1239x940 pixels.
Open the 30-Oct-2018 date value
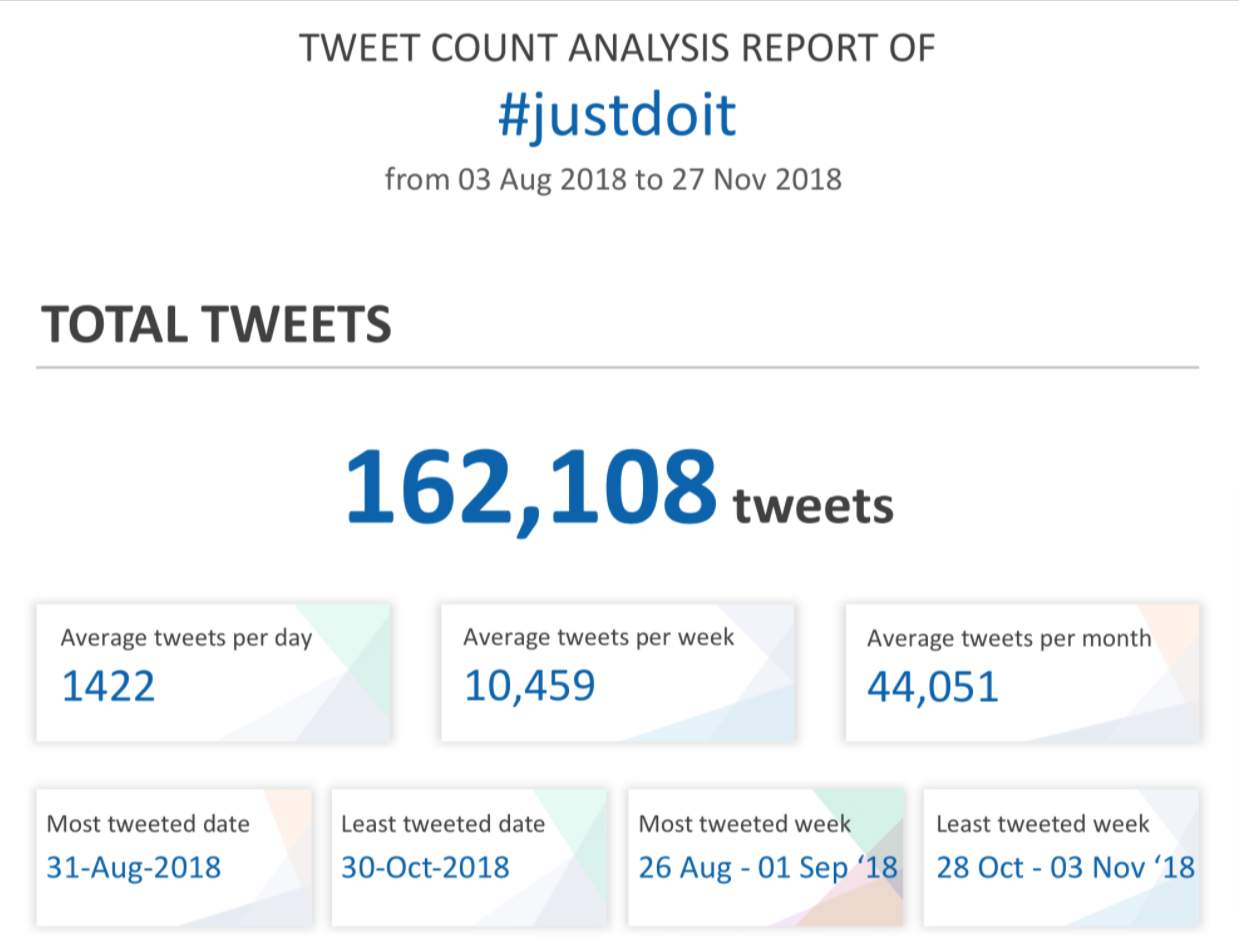pyautogui.click(x=425, y=867)
